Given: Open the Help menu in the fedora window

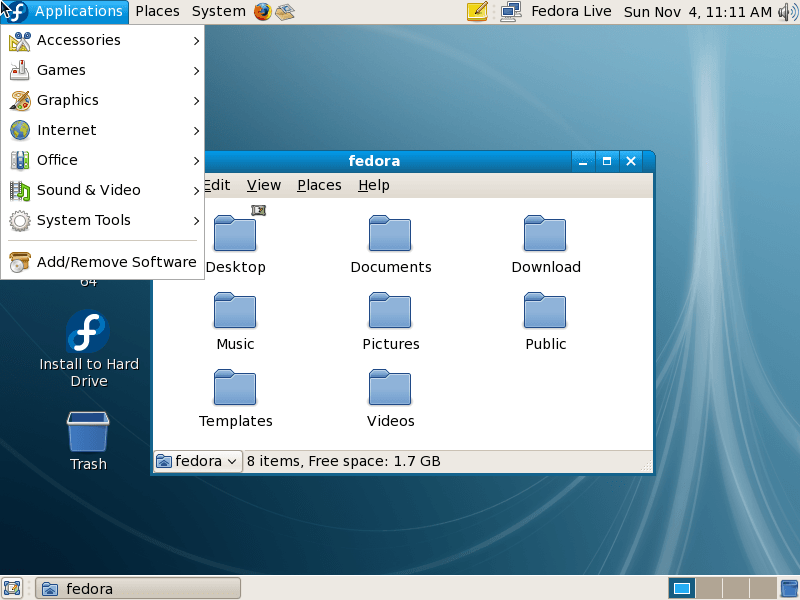Looking at the screenshot, I should coord(374,185).
